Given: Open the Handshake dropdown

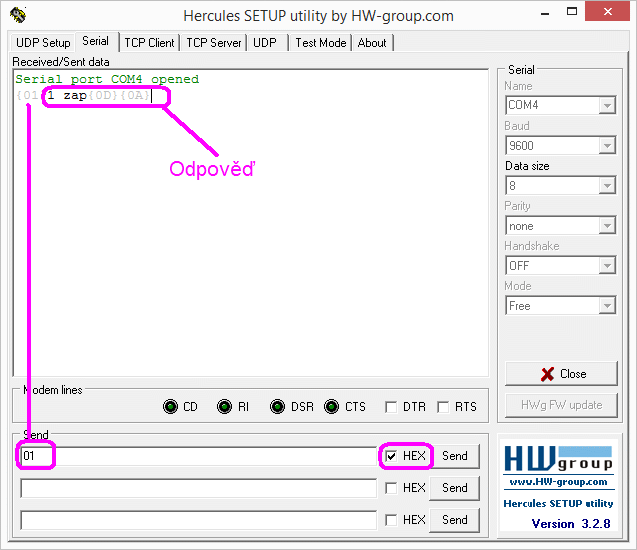Looking at the screenshot, I should coord(561,266).
